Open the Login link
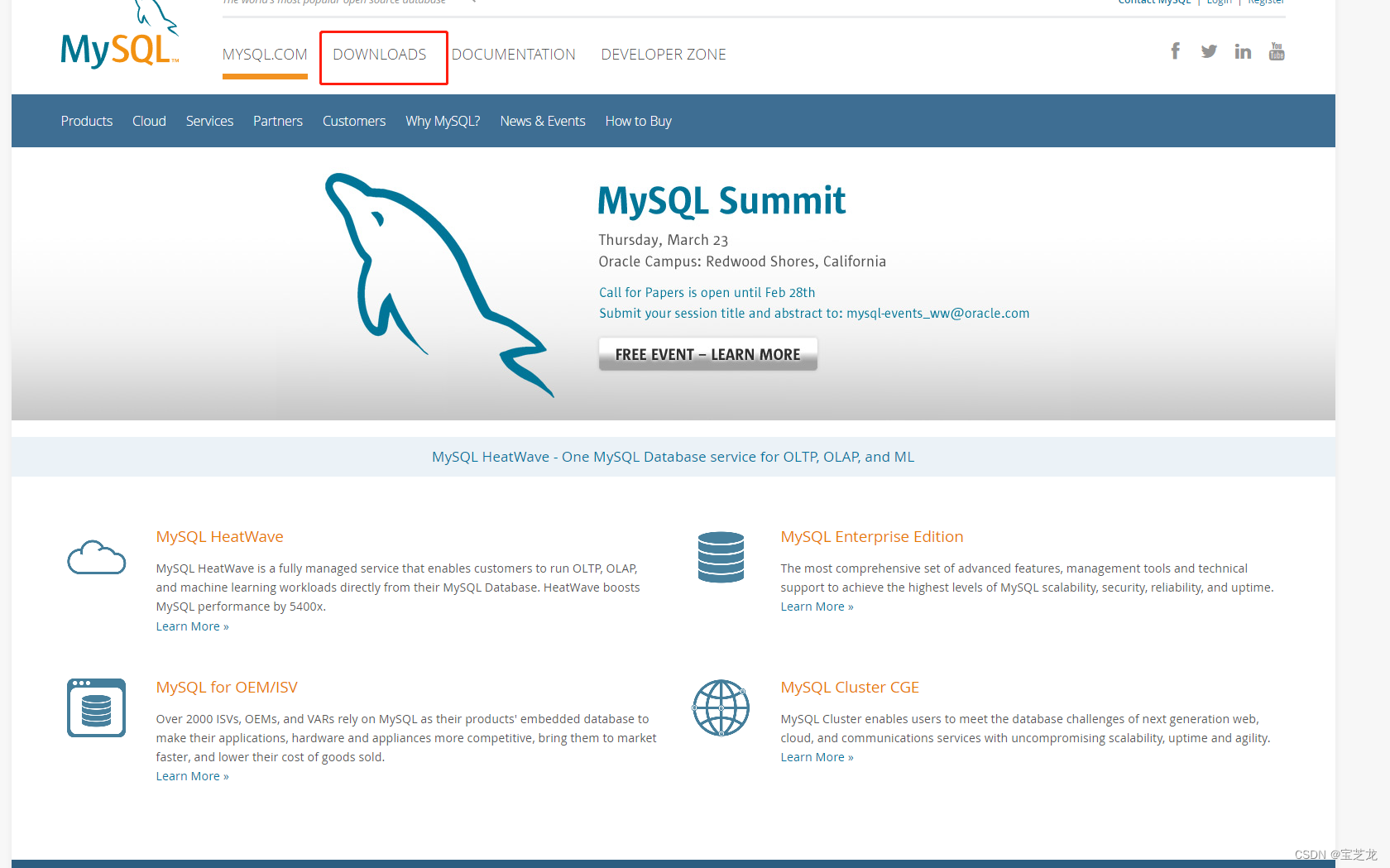Viewport: 1390px width, 868px height. tap(1219, 2)
